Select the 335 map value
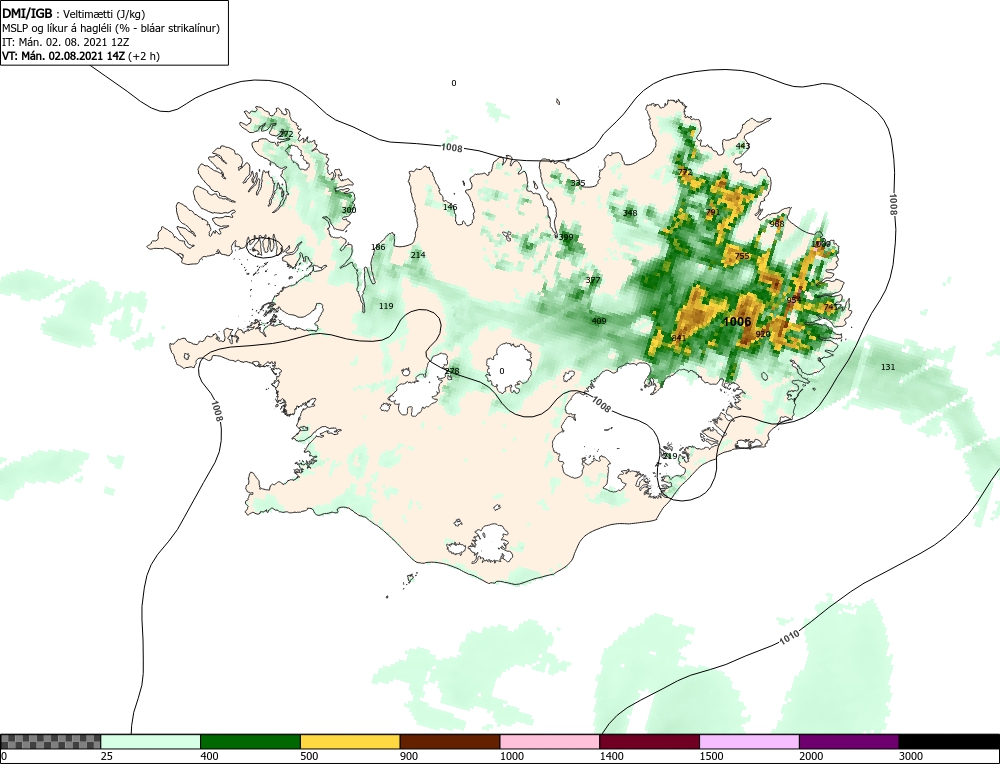 578,183
